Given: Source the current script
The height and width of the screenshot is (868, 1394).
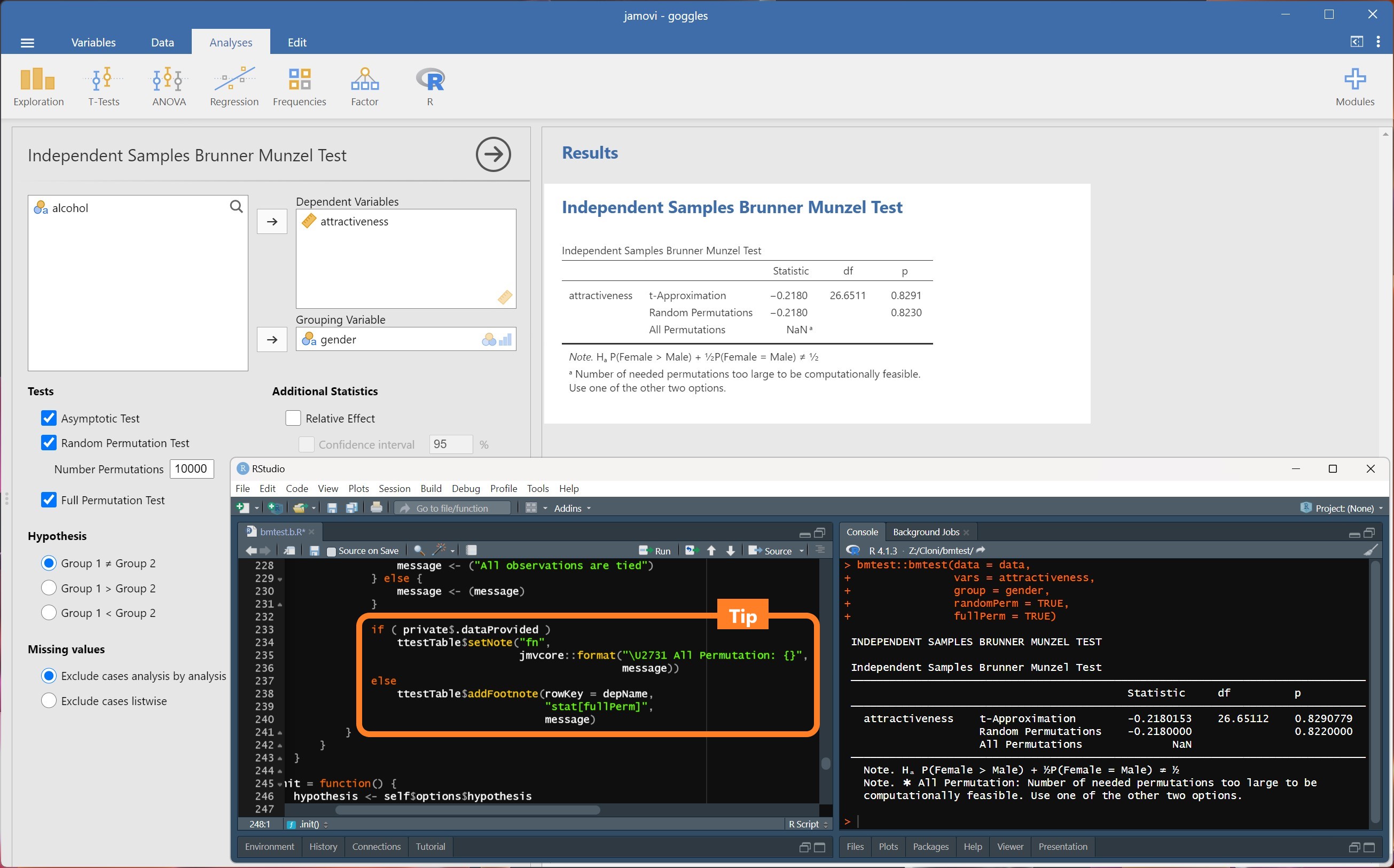Looking at the screenshot, I should [x=770, y=551].
